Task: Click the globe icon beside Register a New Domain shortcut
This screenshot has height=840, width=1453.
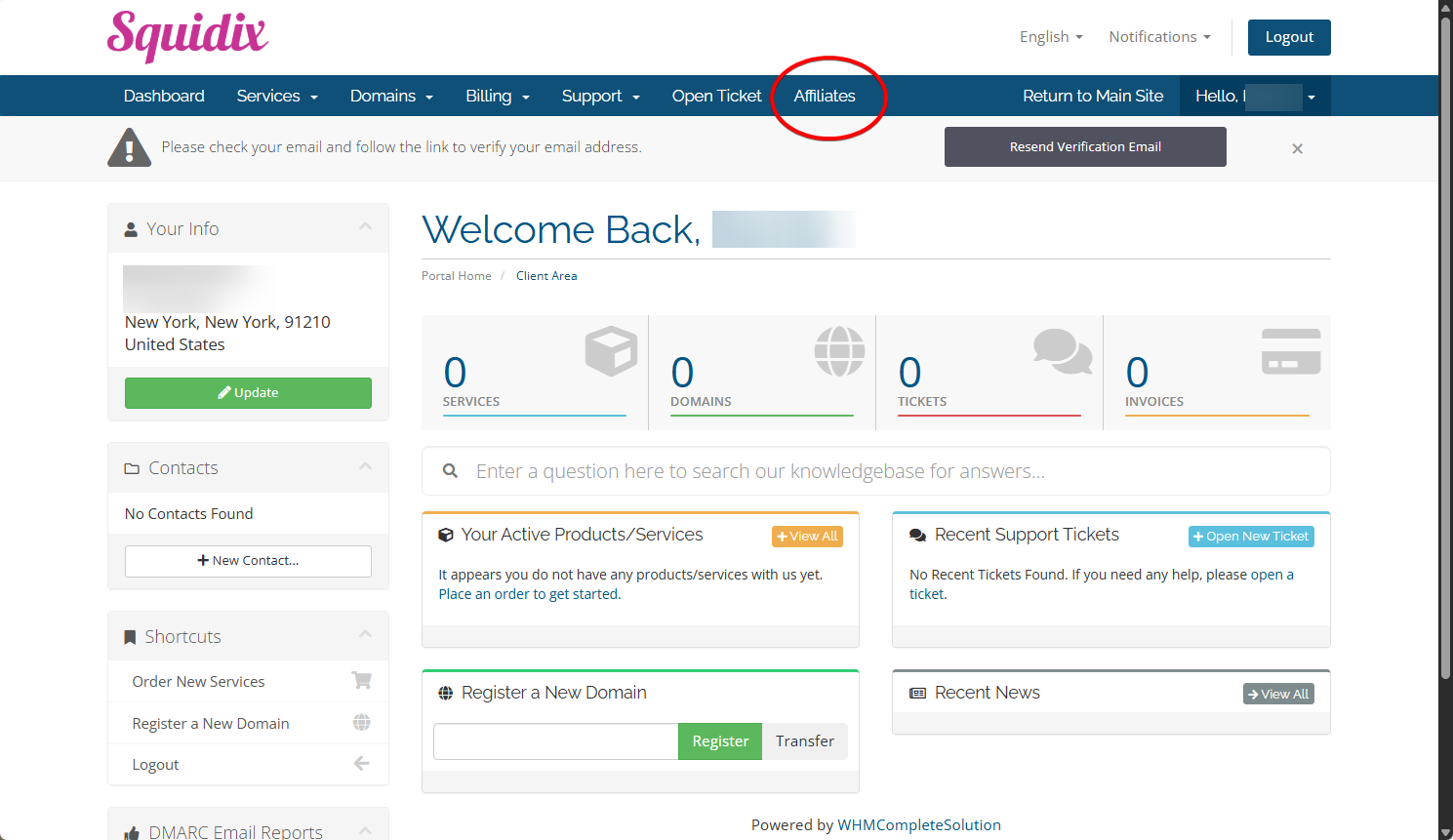Action: click(x=361, y=722)
